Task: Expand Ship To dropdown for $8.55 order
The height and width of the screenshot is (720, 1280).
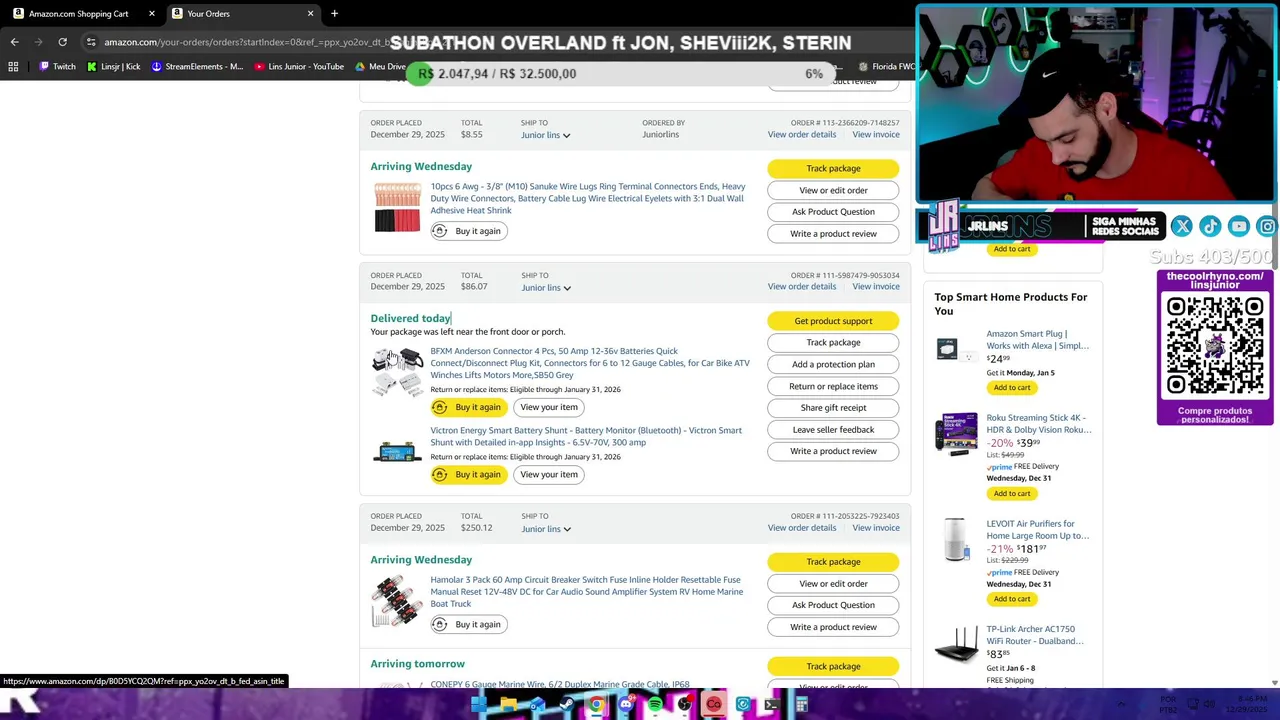Action: [x=545, y=135]
